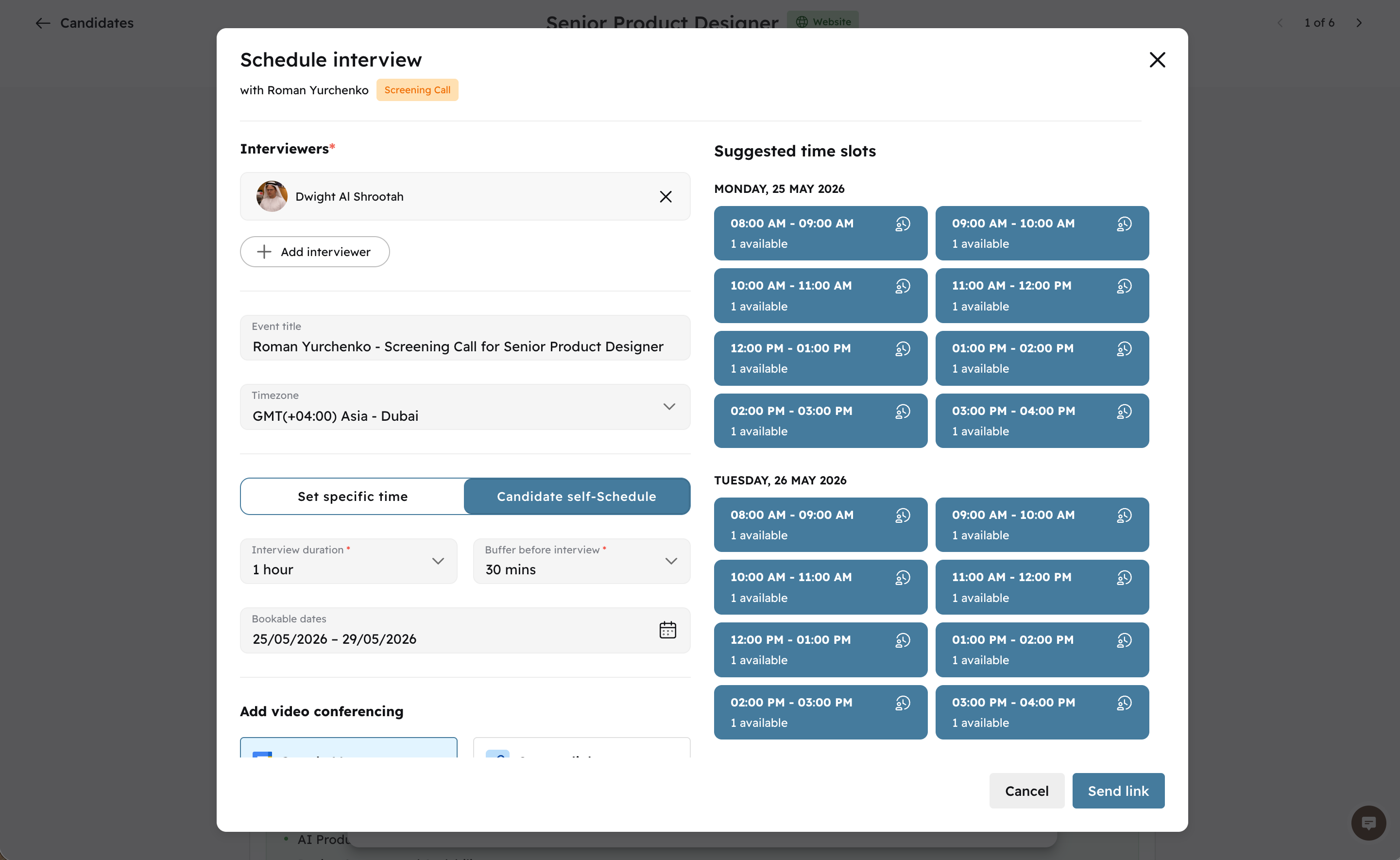Image resolution: width=1400 pixels, height=860 pixels.
Task: Click the 1 of 6 candidate counter
Action: (x=1319, y=23)
